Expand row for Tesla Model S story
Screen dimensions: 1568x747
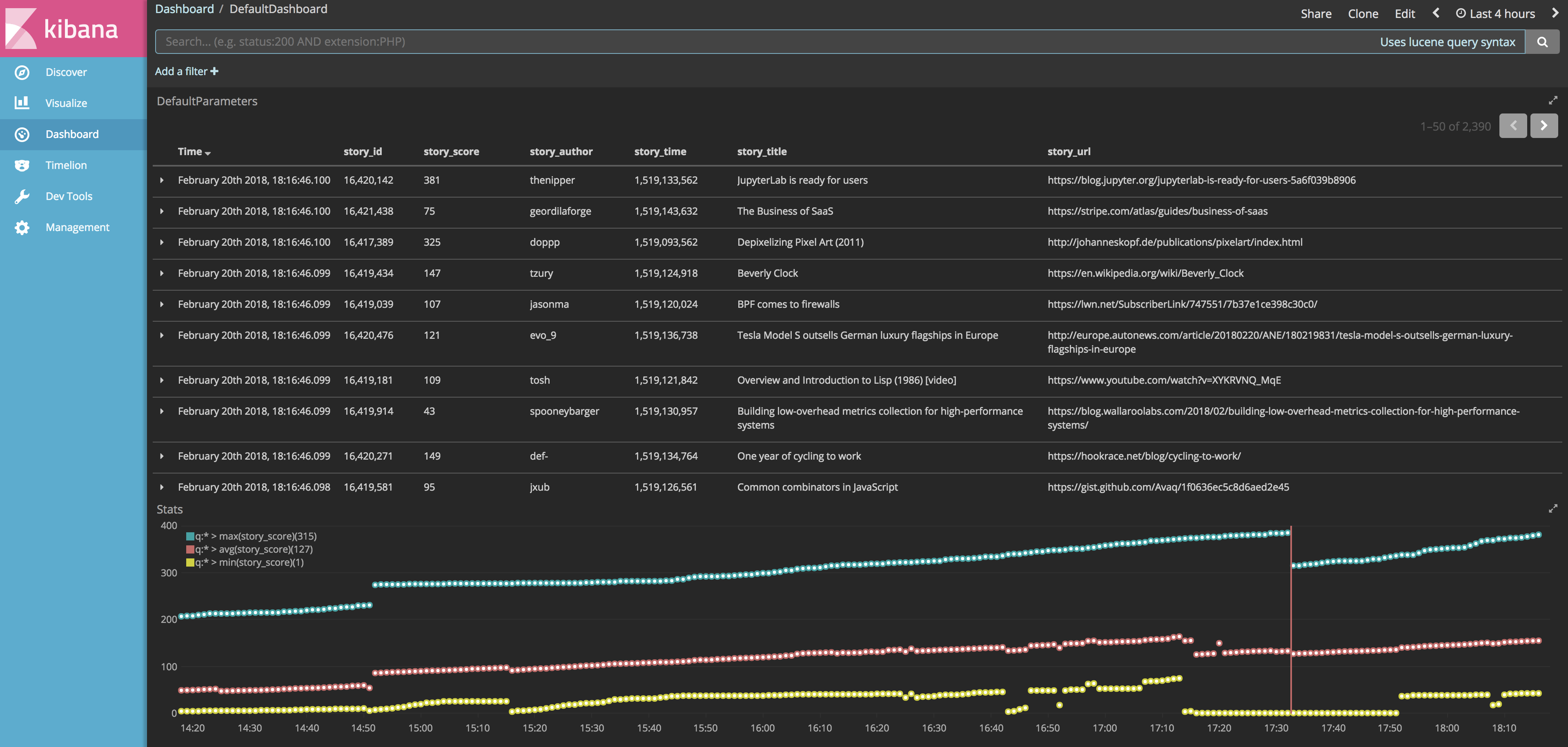coord(161,336)
